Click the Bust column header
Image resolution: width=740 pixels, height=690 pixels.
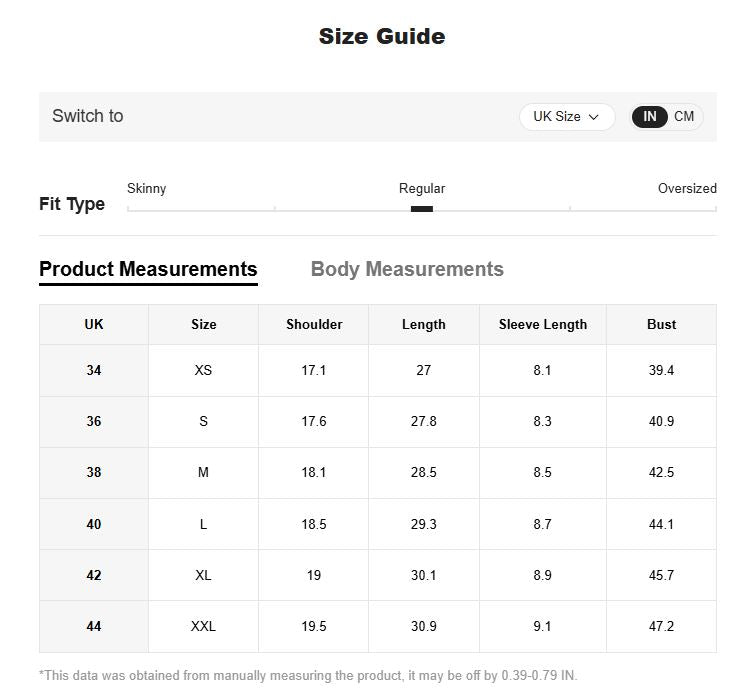pyautogui.click(x=661, y=324)
